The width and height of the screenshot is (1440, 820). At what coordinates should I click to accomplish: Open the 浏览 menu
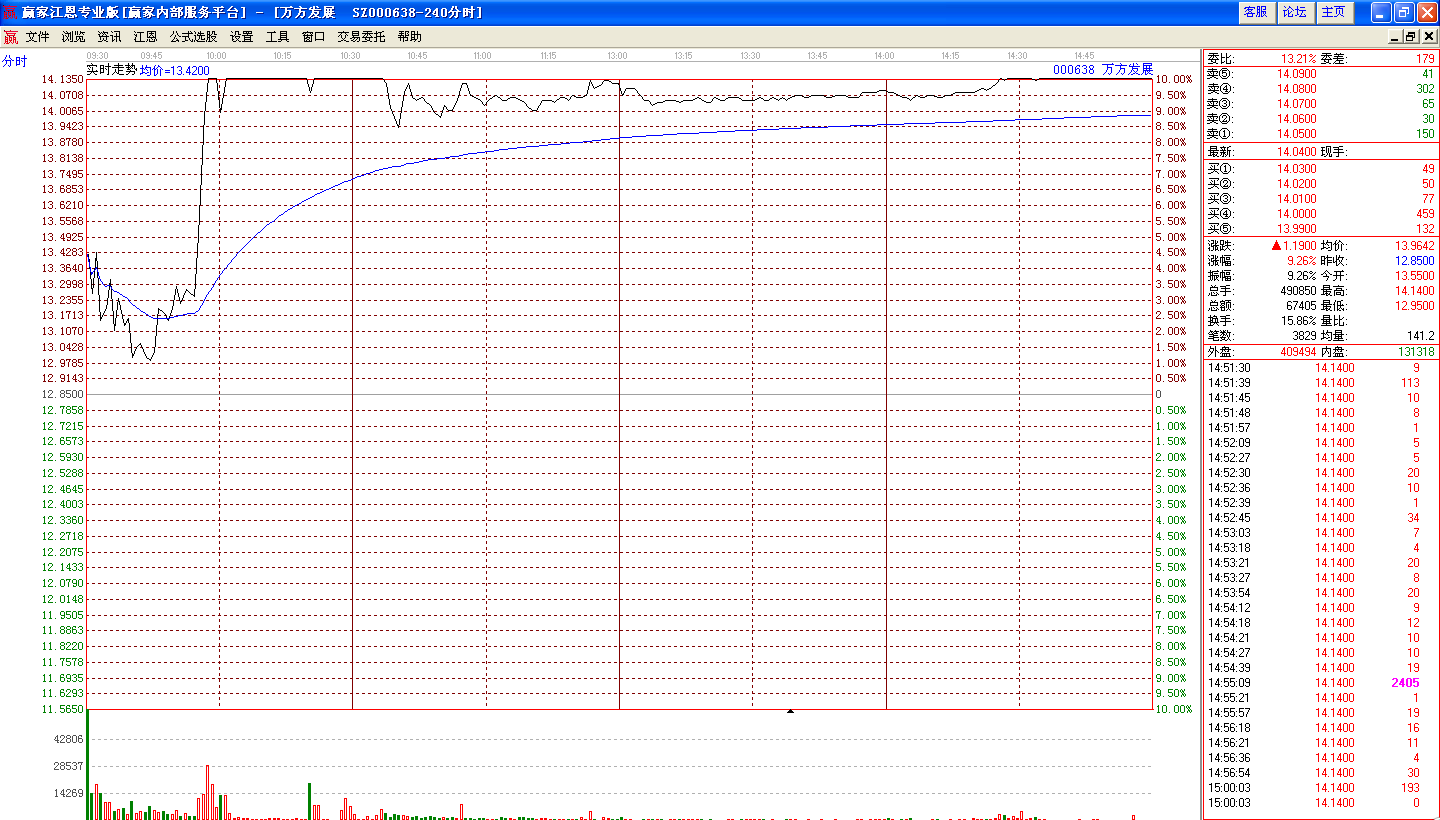(x=74, y=37)
